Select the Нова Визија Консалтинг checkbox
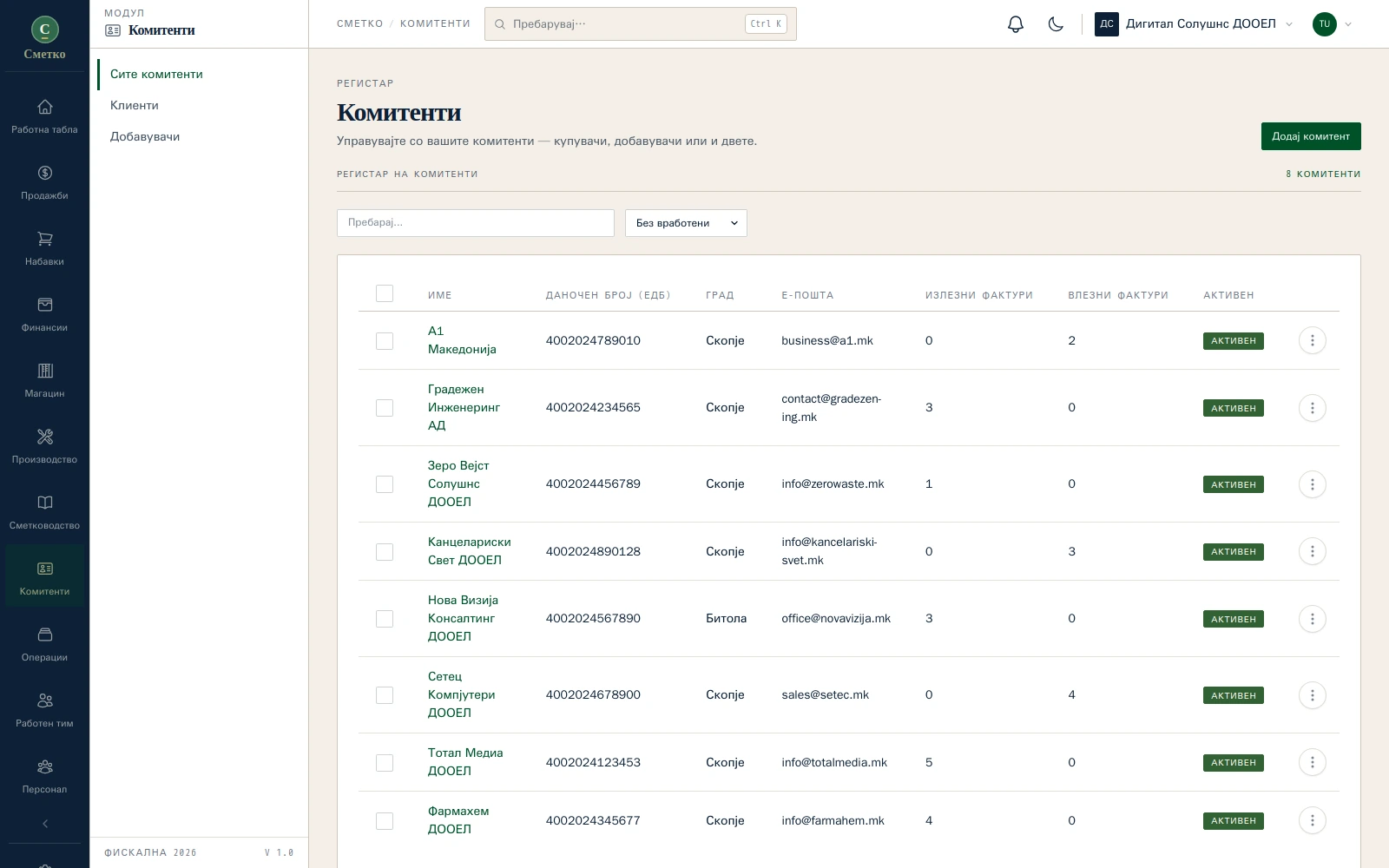The width and height of the screenshot is (1389, 868). tap(385, 619)
